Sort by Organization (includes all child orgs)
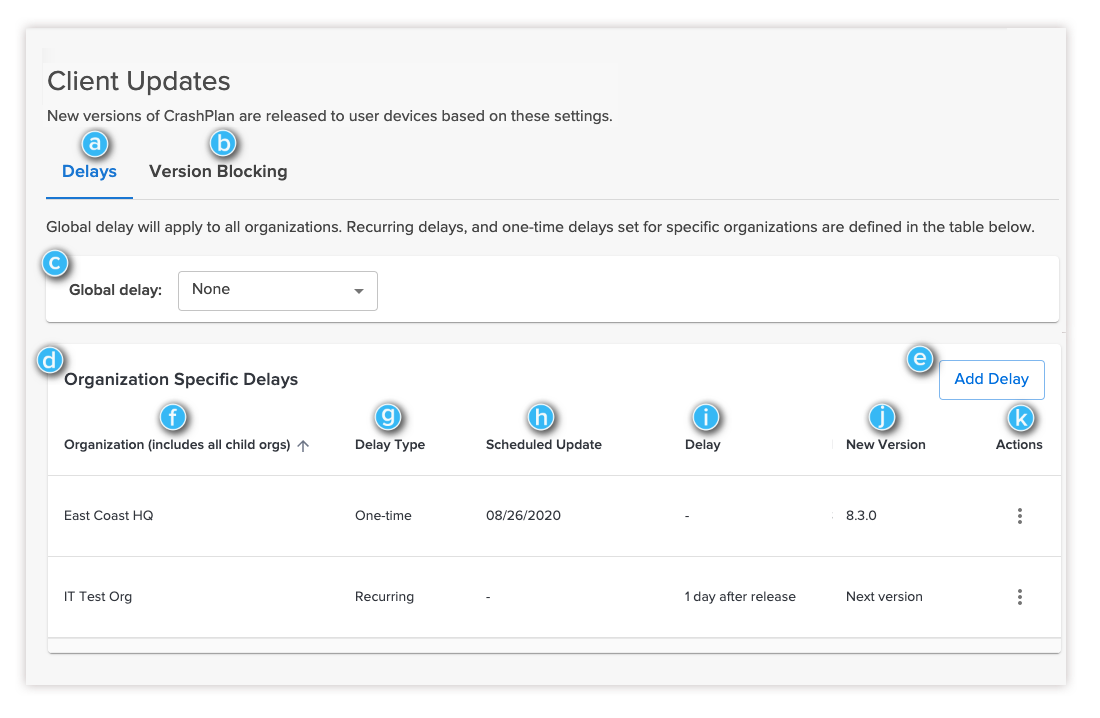Image resolution: width=1100 pixels, height=718 pixels. point(177,444)
